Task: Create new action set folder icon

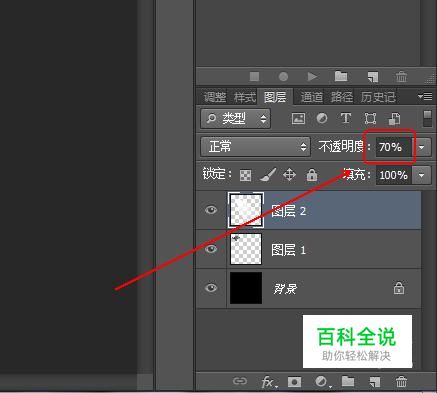Action: coord(341,76)
